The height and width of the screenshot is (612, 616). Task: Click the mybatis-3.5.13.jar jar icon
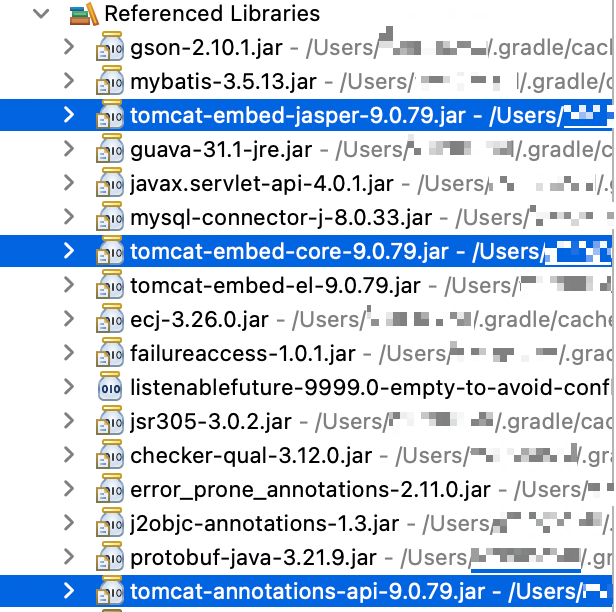[x=110, y=81]
